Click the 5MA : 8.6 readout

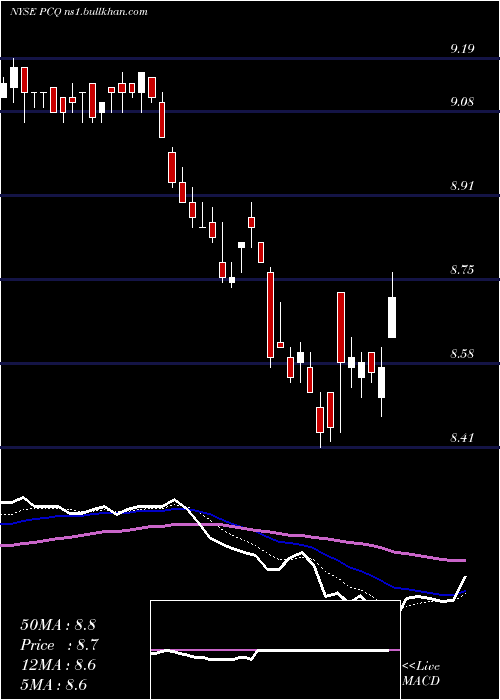tap(54, 684)
